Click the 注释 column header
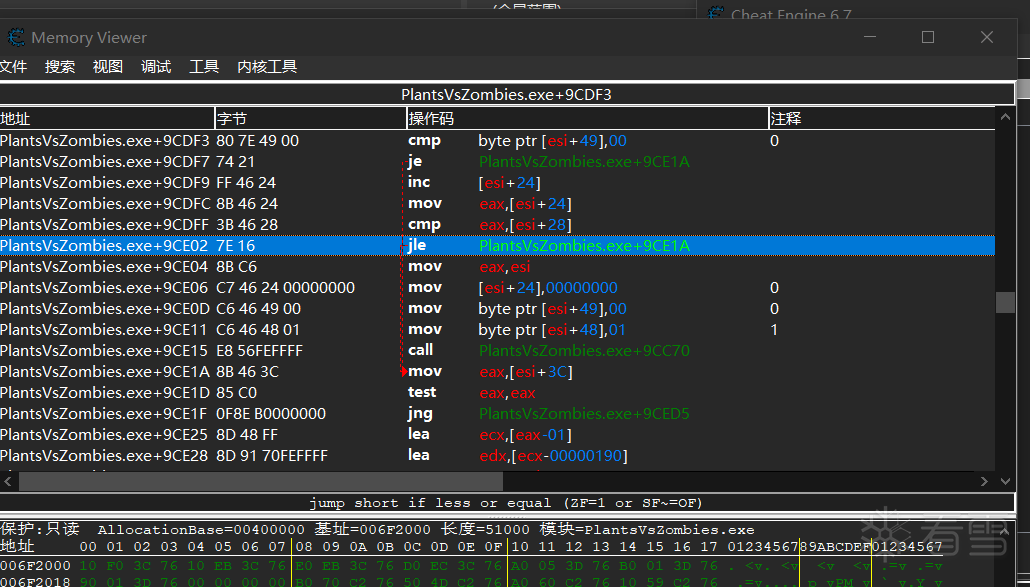 tap(882, 119)
